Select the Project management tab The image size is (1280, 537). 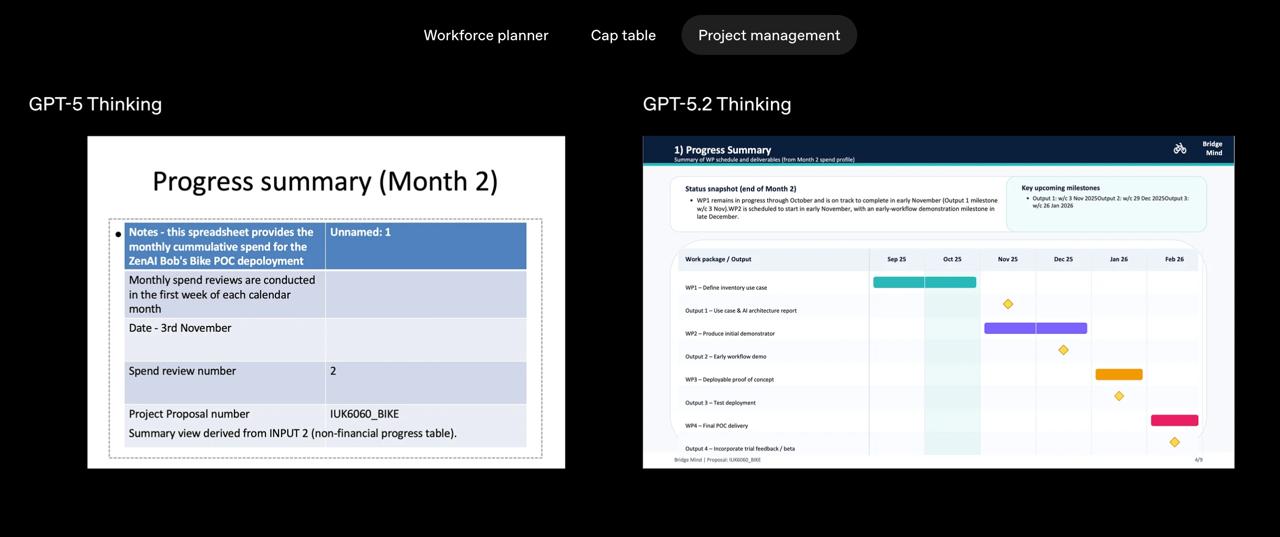[769, 35]
